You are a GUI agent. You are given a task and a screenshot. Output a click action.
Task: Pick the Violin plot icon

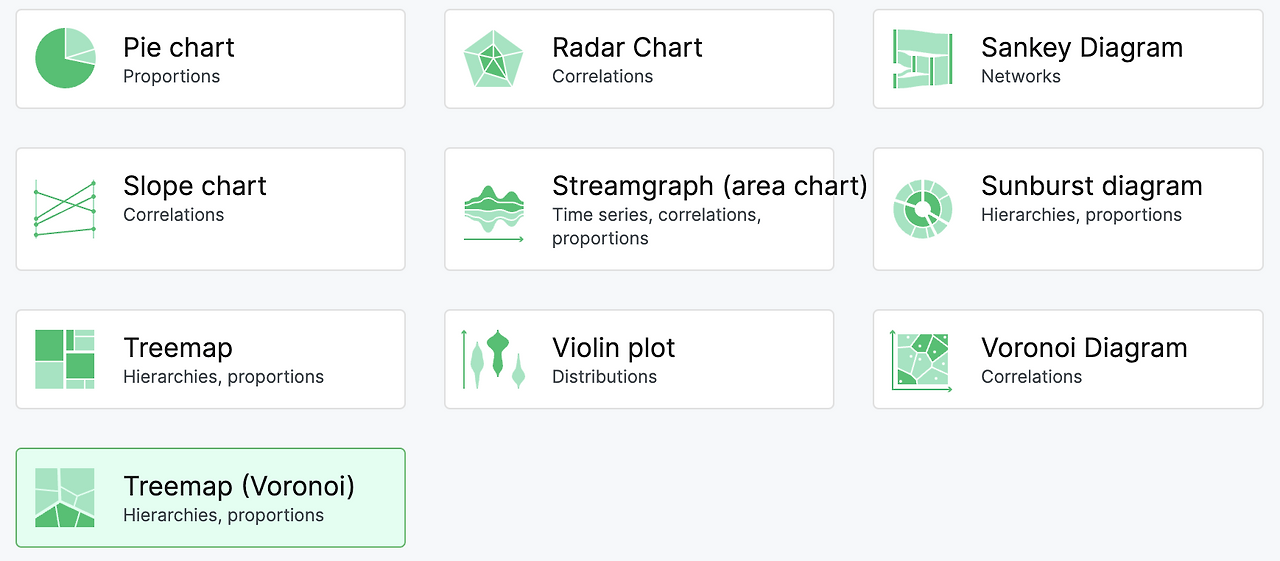pos(494,359)
